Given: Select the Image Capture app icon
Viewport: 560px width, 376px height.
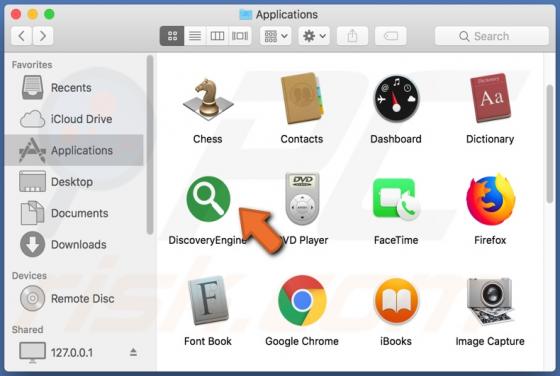Looking at the screenshot, I should (490, 301).
